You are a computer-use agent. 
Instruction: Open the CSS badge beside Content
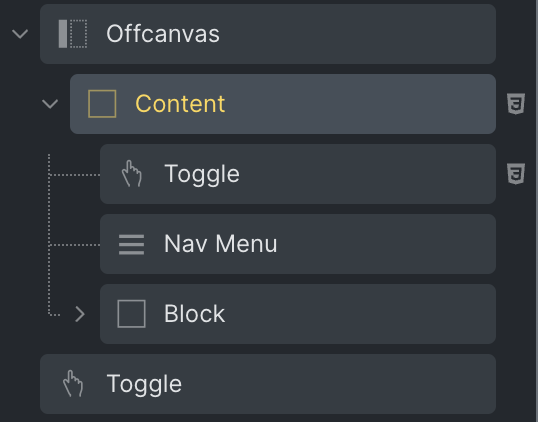[x=516, y=104]
